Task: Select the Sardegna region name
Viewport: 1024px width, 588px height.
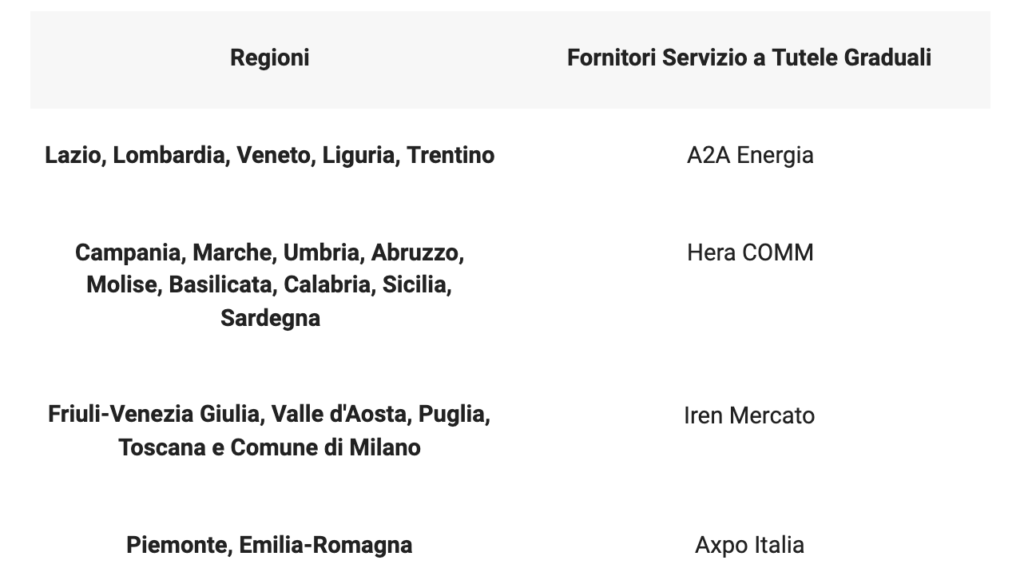Action: click(270, 319)
